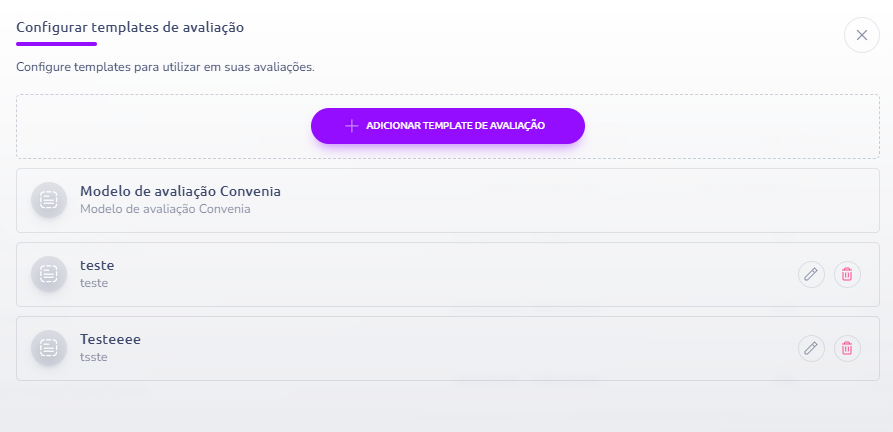Click the document icon beside 'Modelo de avaliação Convenia'

[49, 200]
